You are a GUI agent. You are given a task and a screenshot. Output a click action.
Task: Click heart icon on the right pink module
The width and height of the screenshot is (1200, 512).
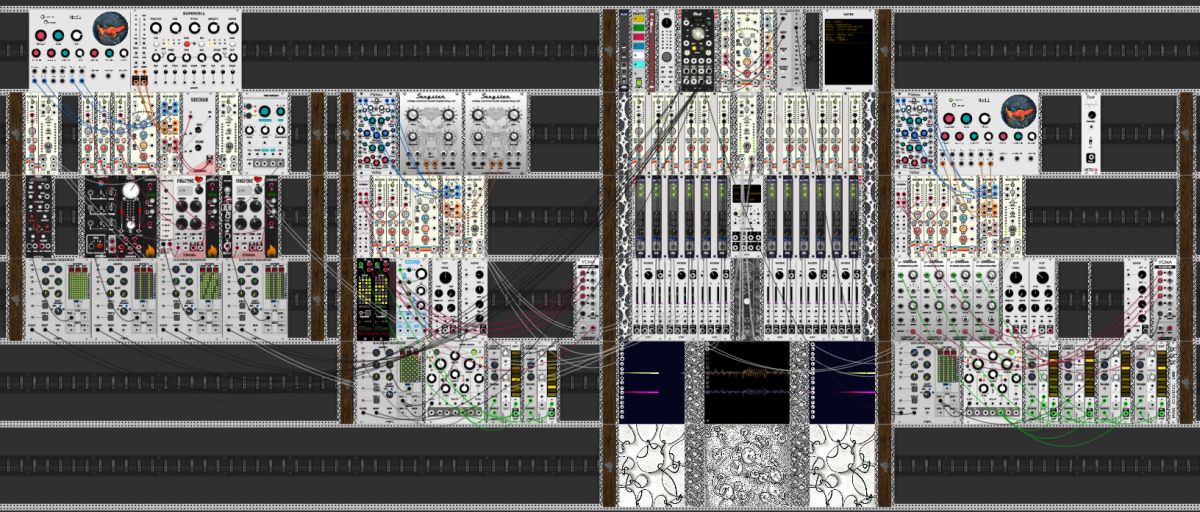pyautogui.click(x=259, y=179)
